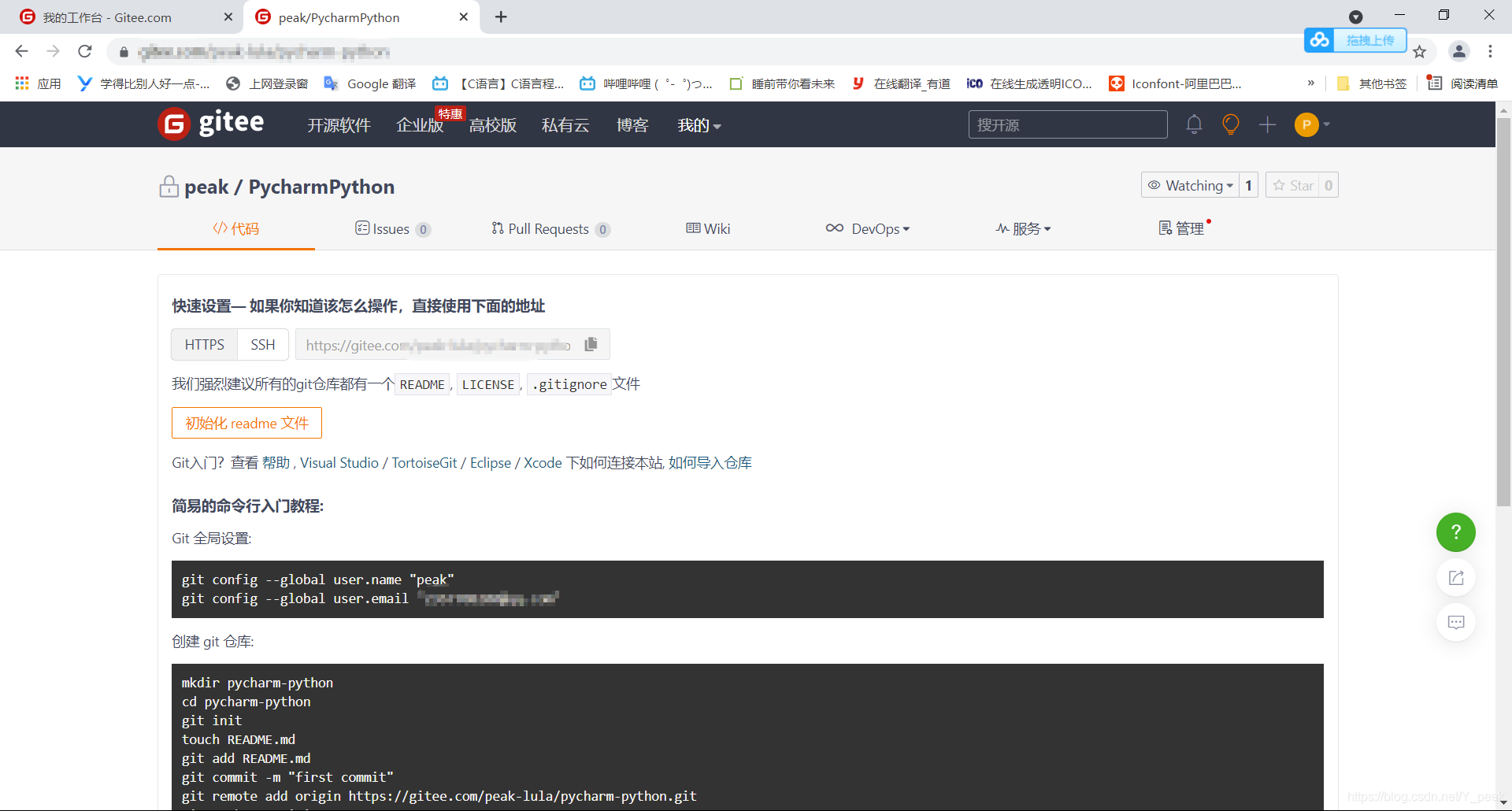Open the Wiki tab
Screen dimensions: 1512x811
pyautogui.click(x=708, y=228)
